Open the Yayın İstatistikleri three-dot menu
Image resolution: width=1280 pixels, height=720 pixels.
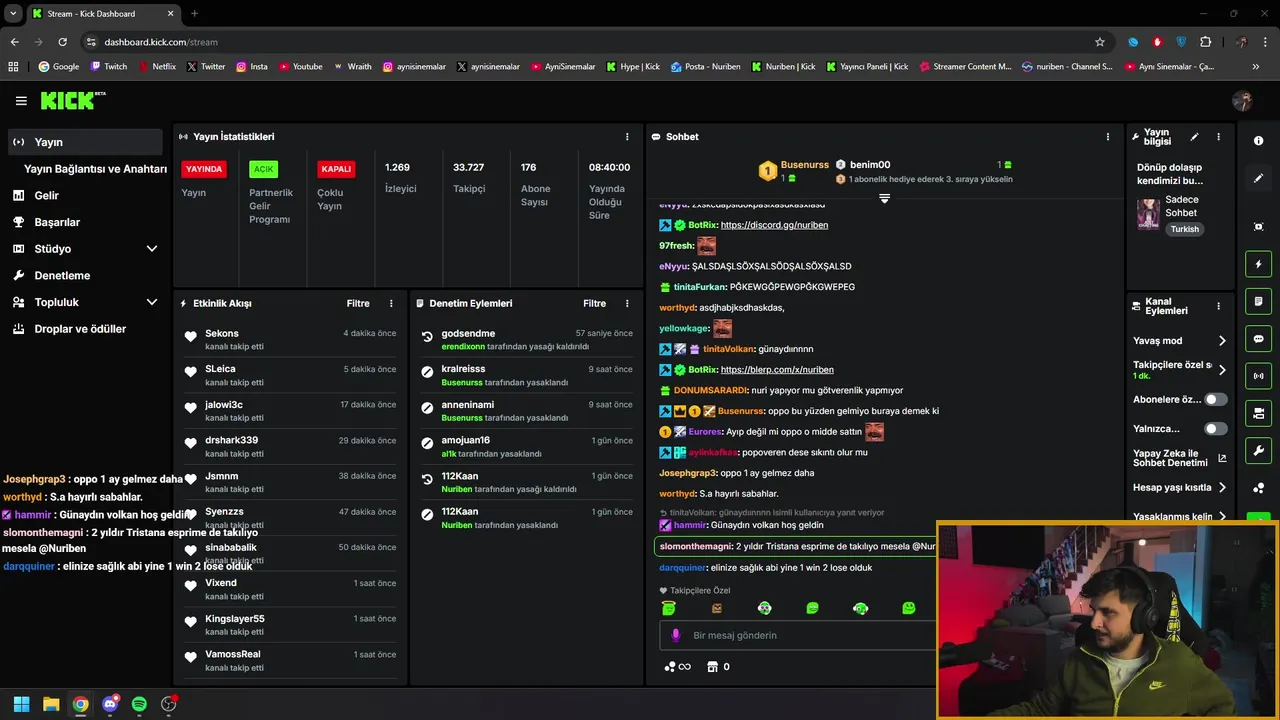(627, 137)
